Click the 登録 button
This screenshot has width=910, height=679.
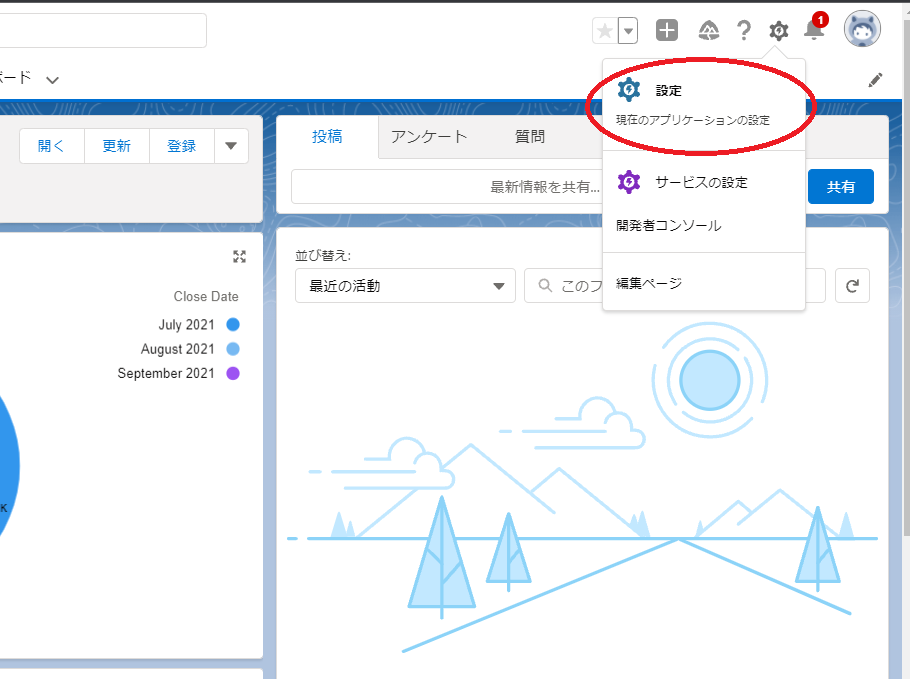click(x=182, y=146)
